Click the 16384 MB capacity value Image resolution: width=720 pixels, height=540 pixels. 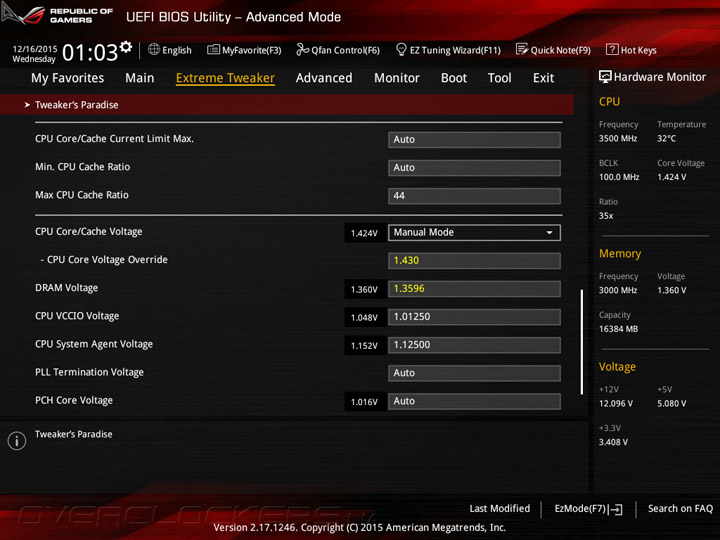pyautogui.click(x=618, y=329)
